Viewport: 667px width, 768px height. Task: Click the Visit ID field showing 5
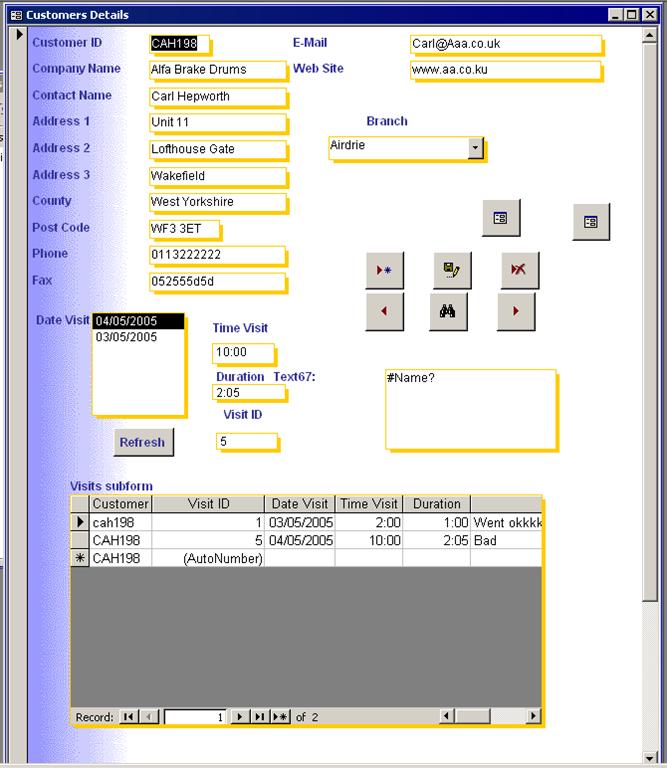click(x=247, y=441)
